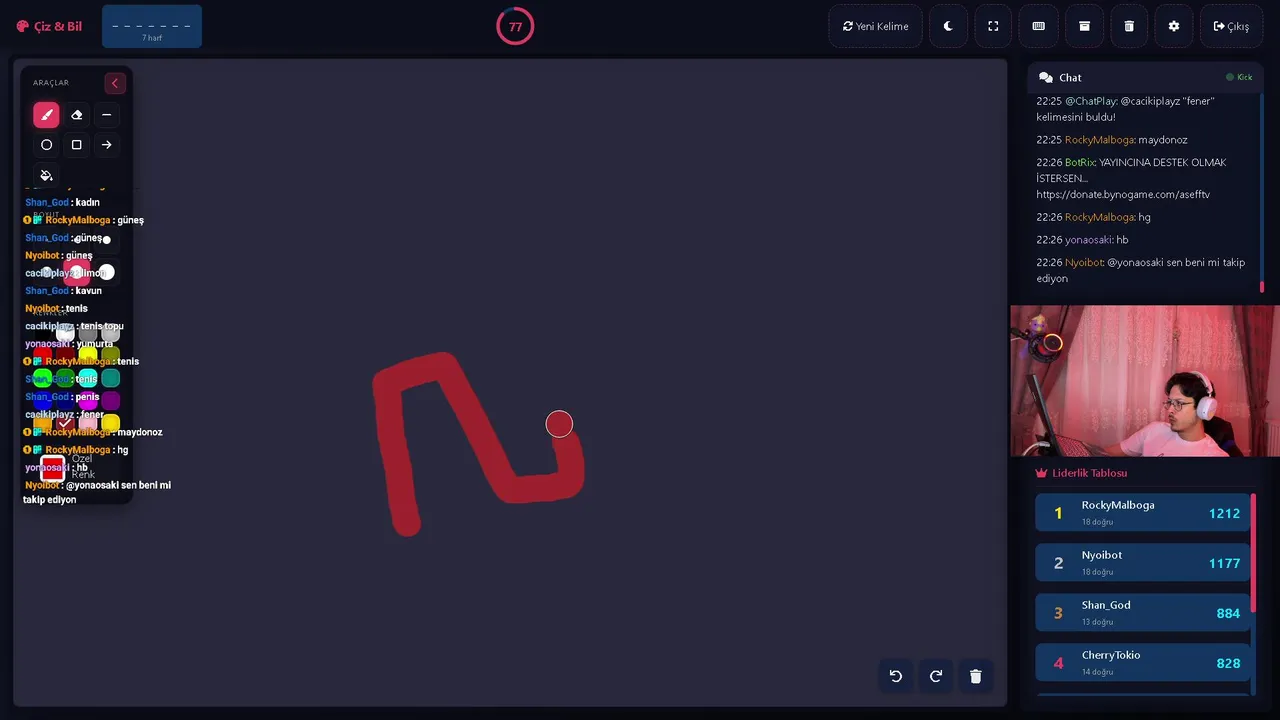The height and width of the screenshot is (720, 1280).
Task: Click the archive box icon in top bar
Action: [x=1084, y=26]
